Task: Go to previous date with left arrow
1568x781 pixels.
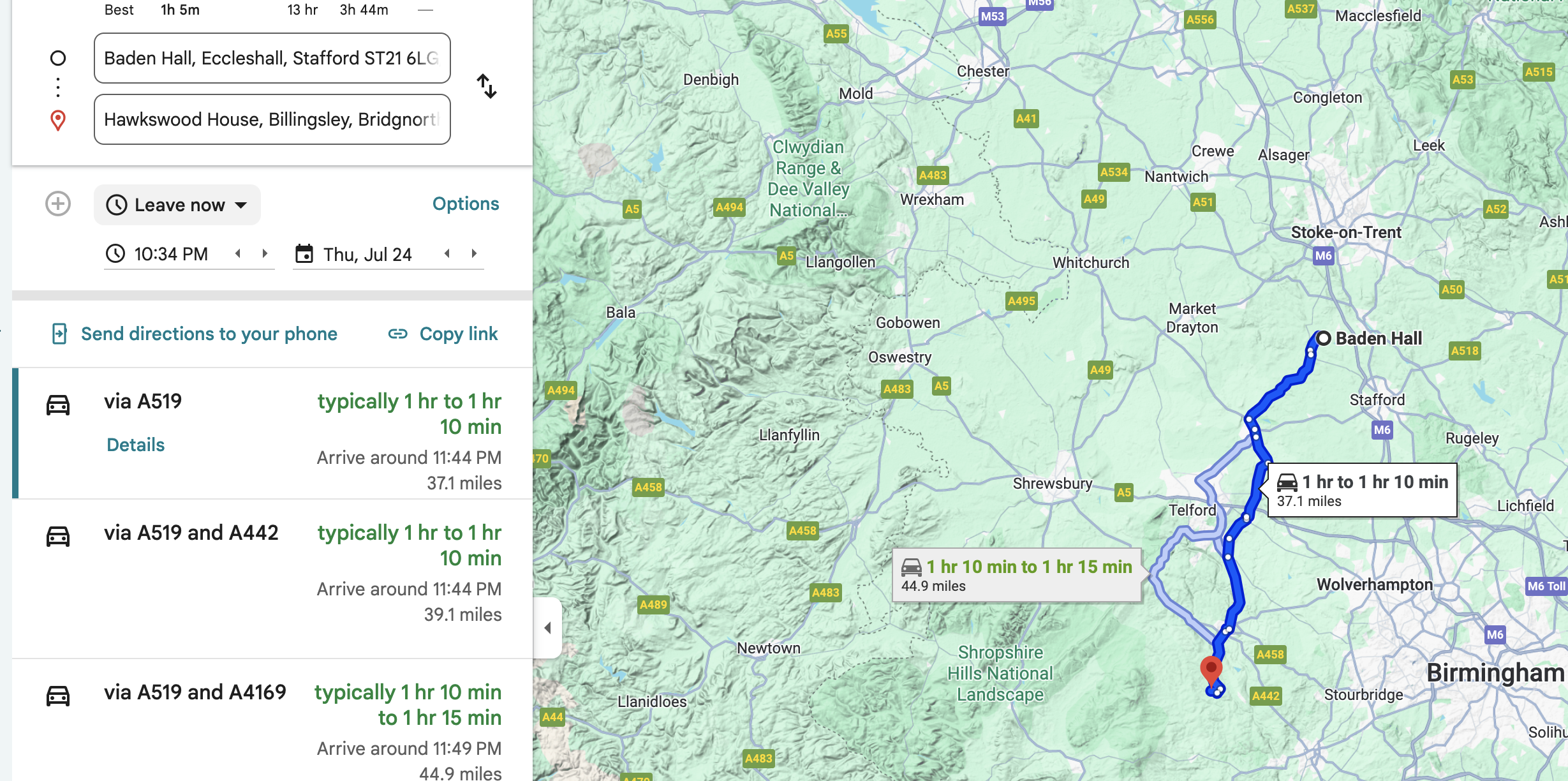Action: click(x=447, y=253)
